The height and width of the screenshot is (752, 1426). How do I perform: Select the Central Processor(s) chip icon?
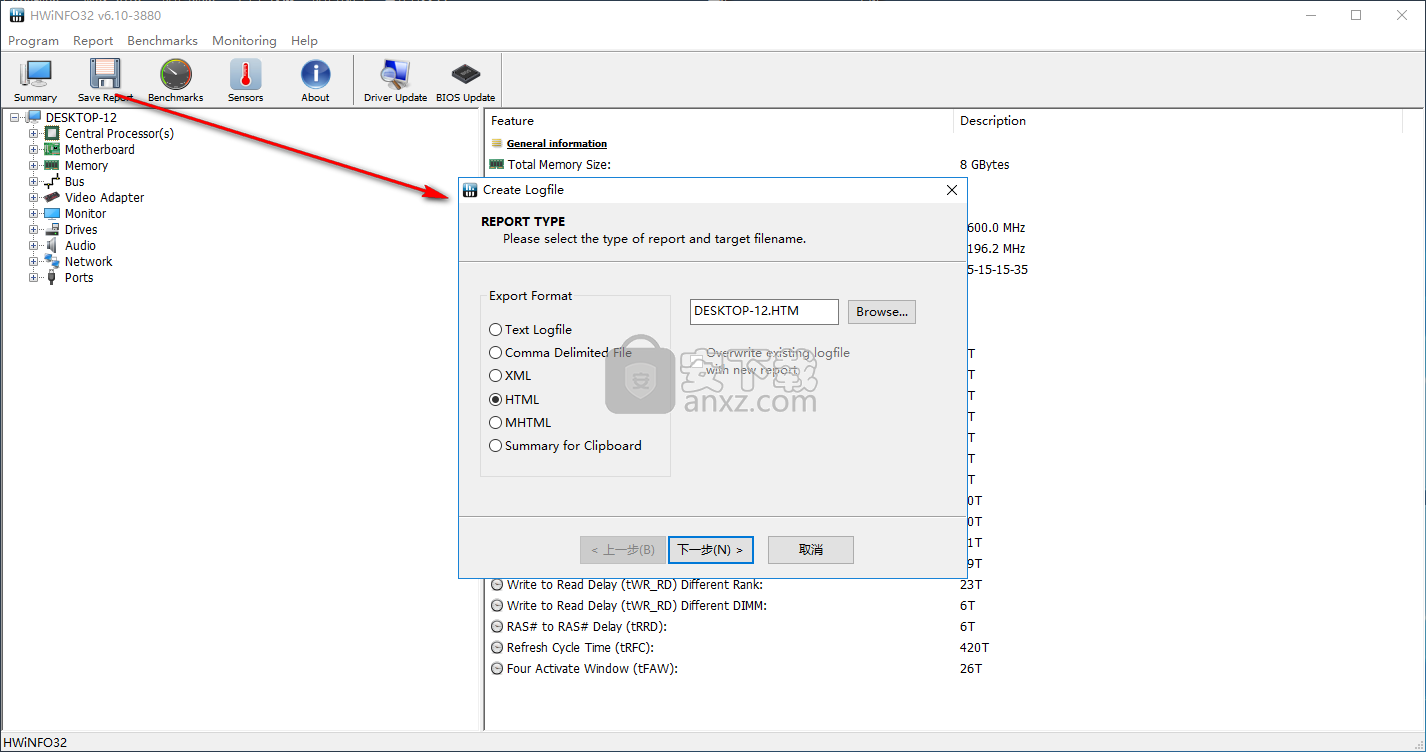[x=52, y=133]
